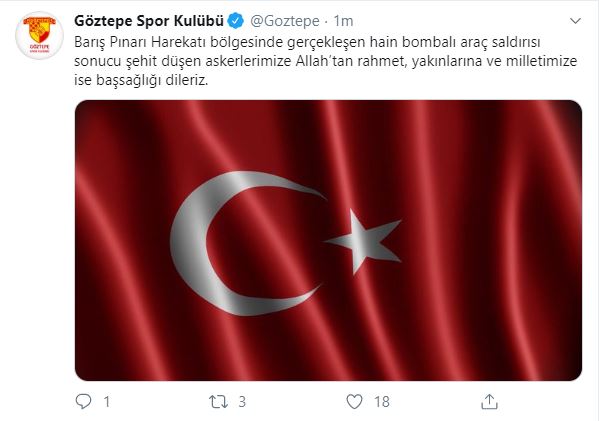Expand the tweet options chevron

[x=575, y=21]
